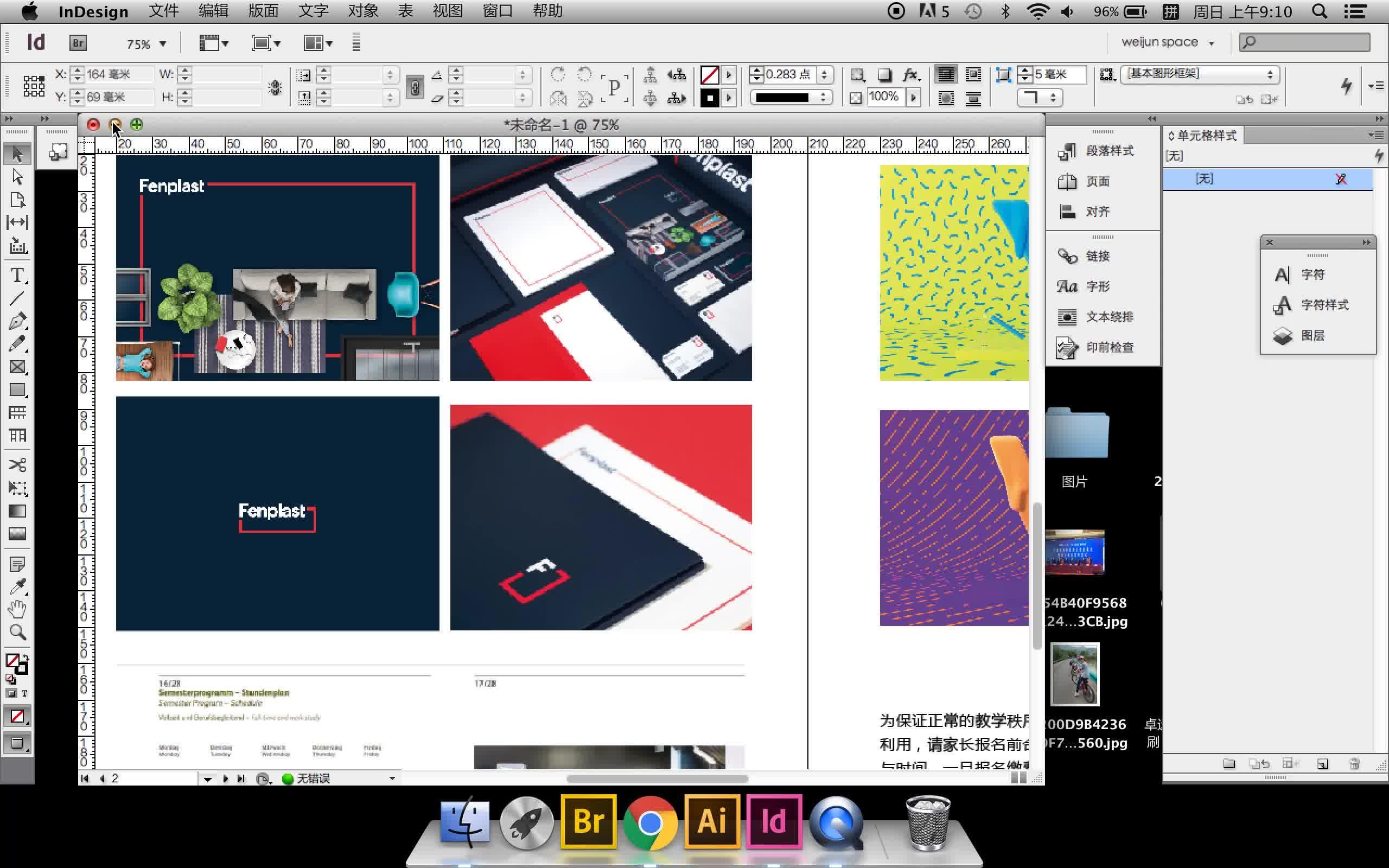Screen dimensions: 1389x868
Task: Open the 75% zoom level dropdown
Action: (163, 43)
